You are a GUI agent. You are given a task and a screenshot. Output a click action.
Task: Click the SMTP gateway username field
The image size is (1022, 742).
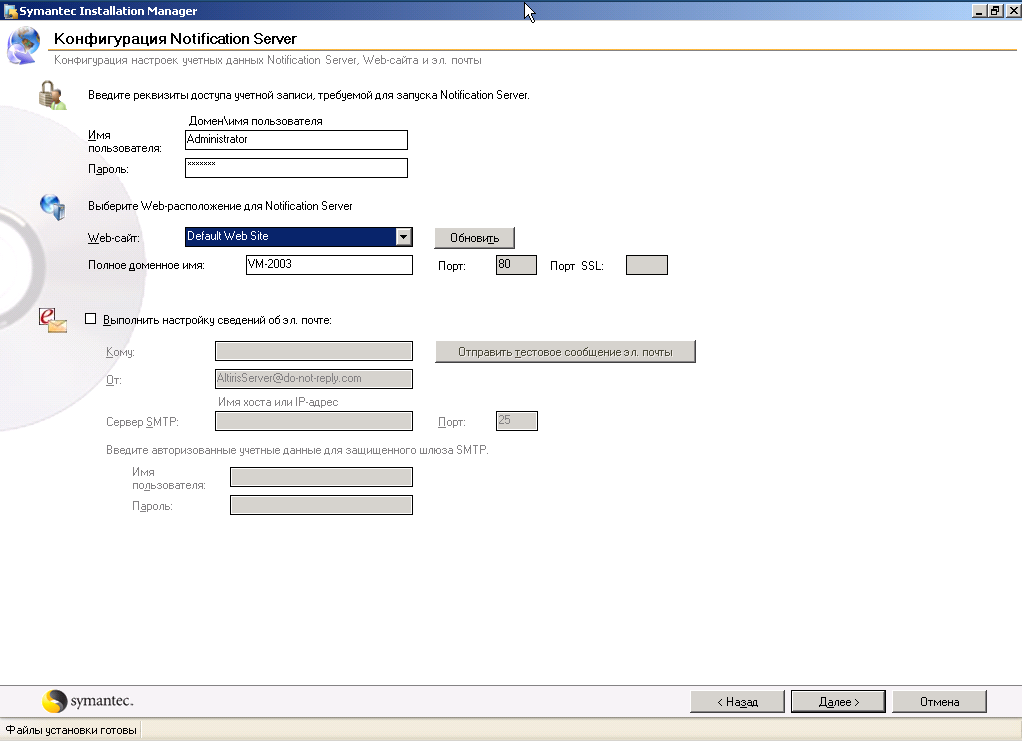[321, 477]
